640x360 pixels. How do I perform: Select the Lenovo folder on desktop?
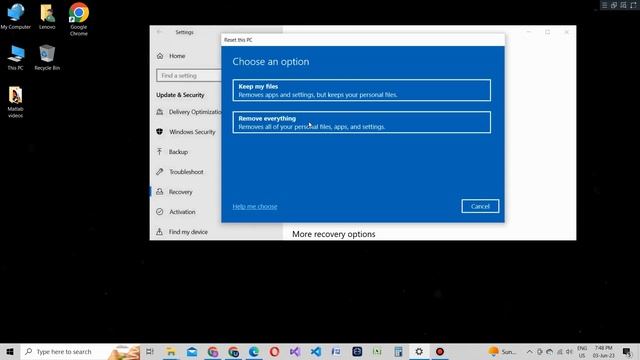point(47,17)
